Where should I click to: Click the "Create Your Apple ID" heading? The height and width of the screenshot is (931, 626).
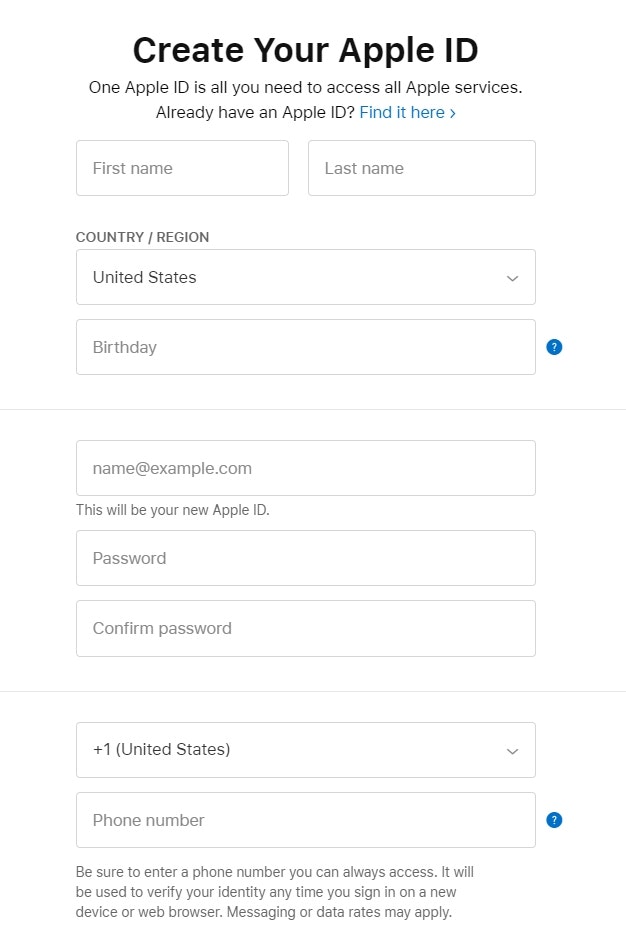(305, 49)
